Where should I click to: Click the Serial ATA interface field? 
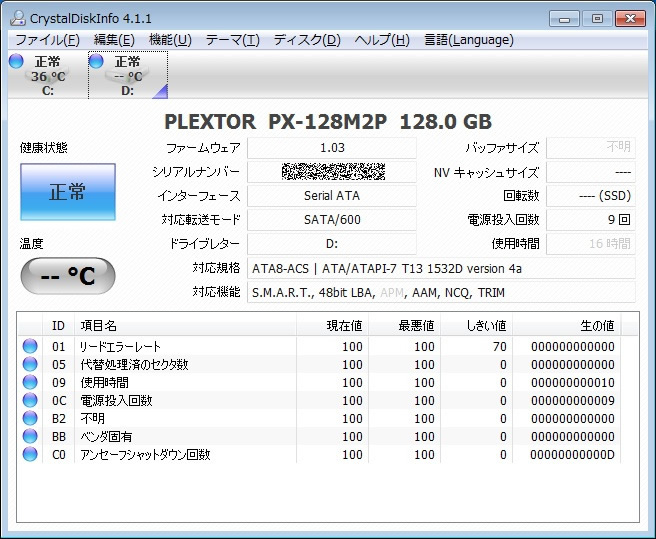pyautogui.click(x=332, y=195)
